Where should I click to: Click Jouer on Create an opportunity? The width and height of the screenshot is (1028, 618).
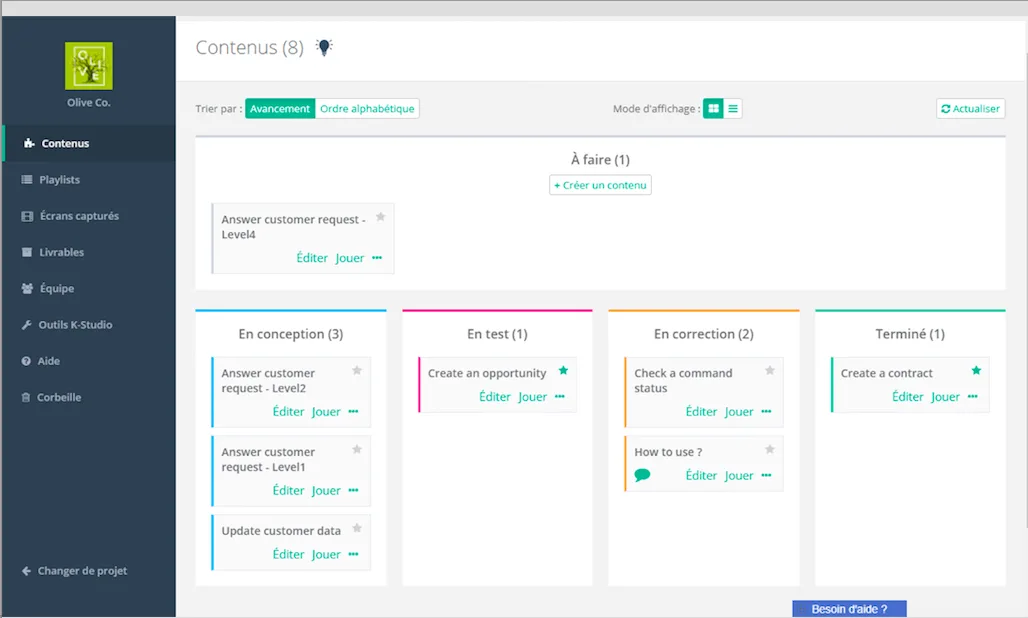[532, 396]
